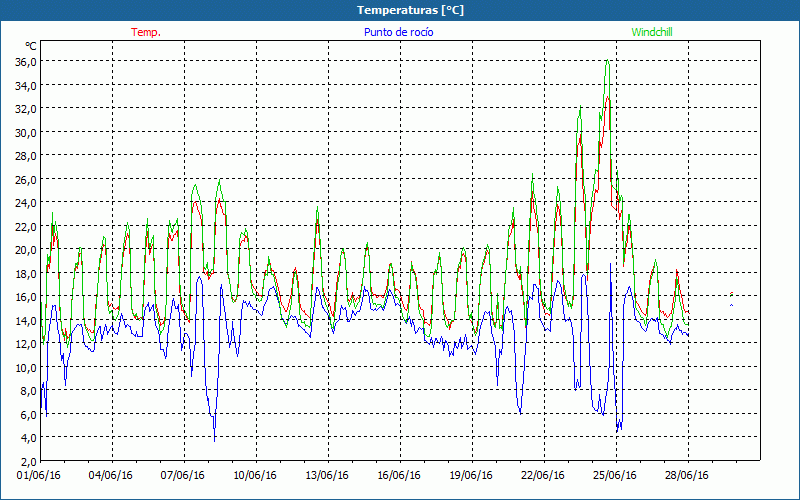Image resolution: width=800 pixels, height=500 pixels.
Task: Click the 36,0 y-axis value
Action: 26,62
